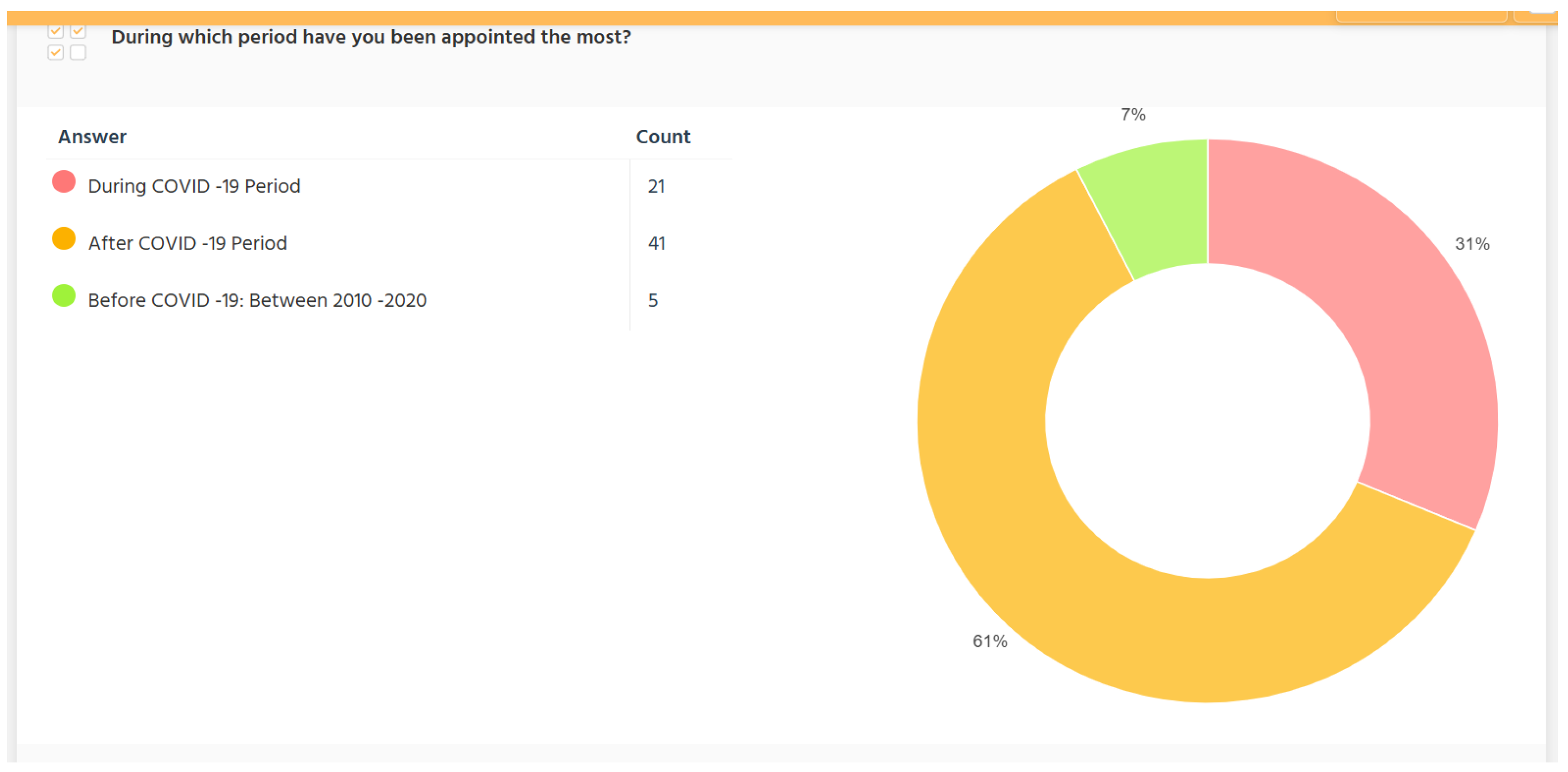The image size is (1568, 772).
Task: Click the count value 21
Action: 656,186
